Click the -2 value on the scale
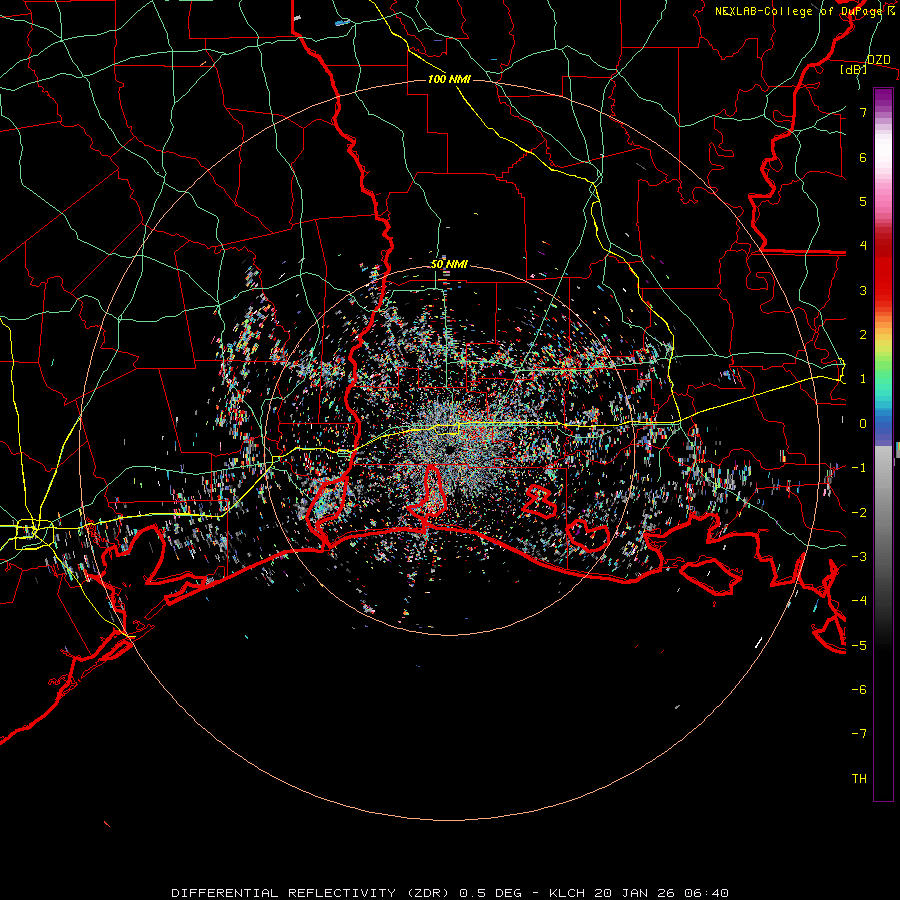 coord(859,513)
